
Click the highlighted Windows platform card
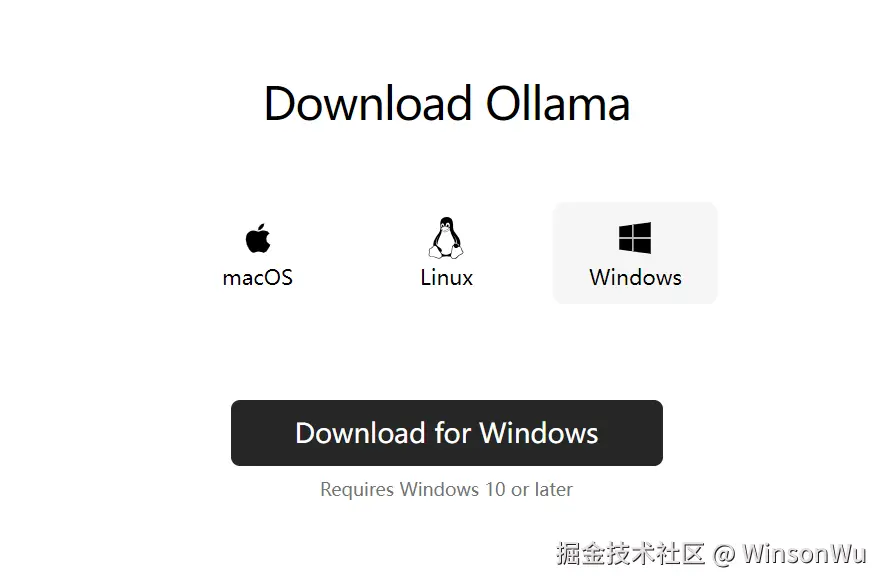coord(635,253)
